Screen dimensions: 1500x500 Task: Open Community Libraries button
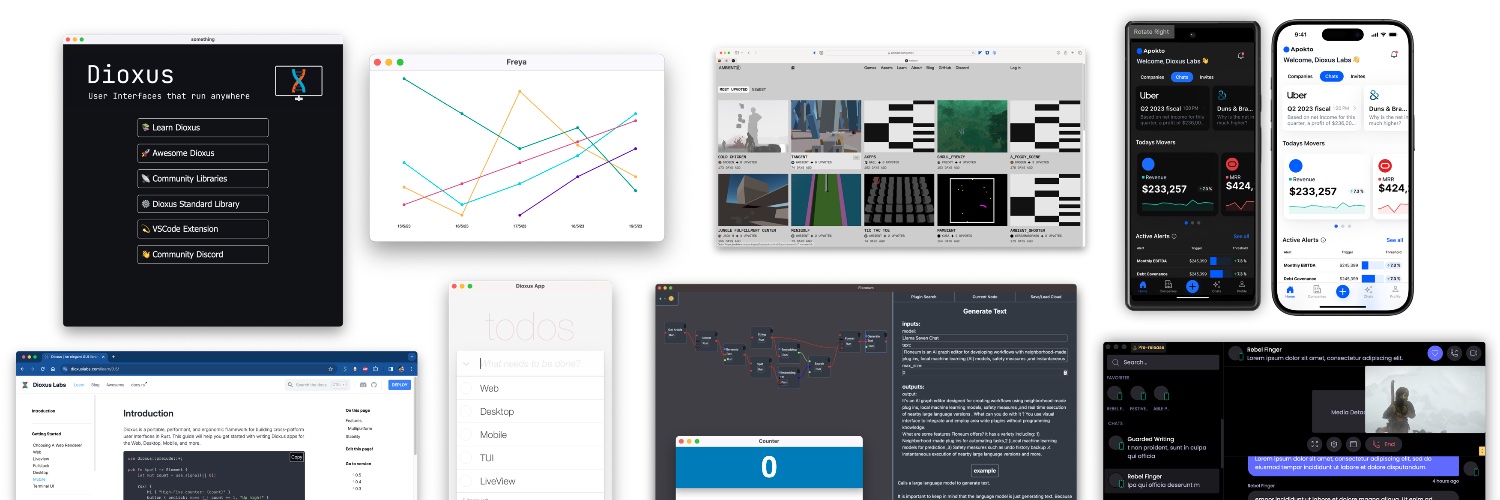203,179
